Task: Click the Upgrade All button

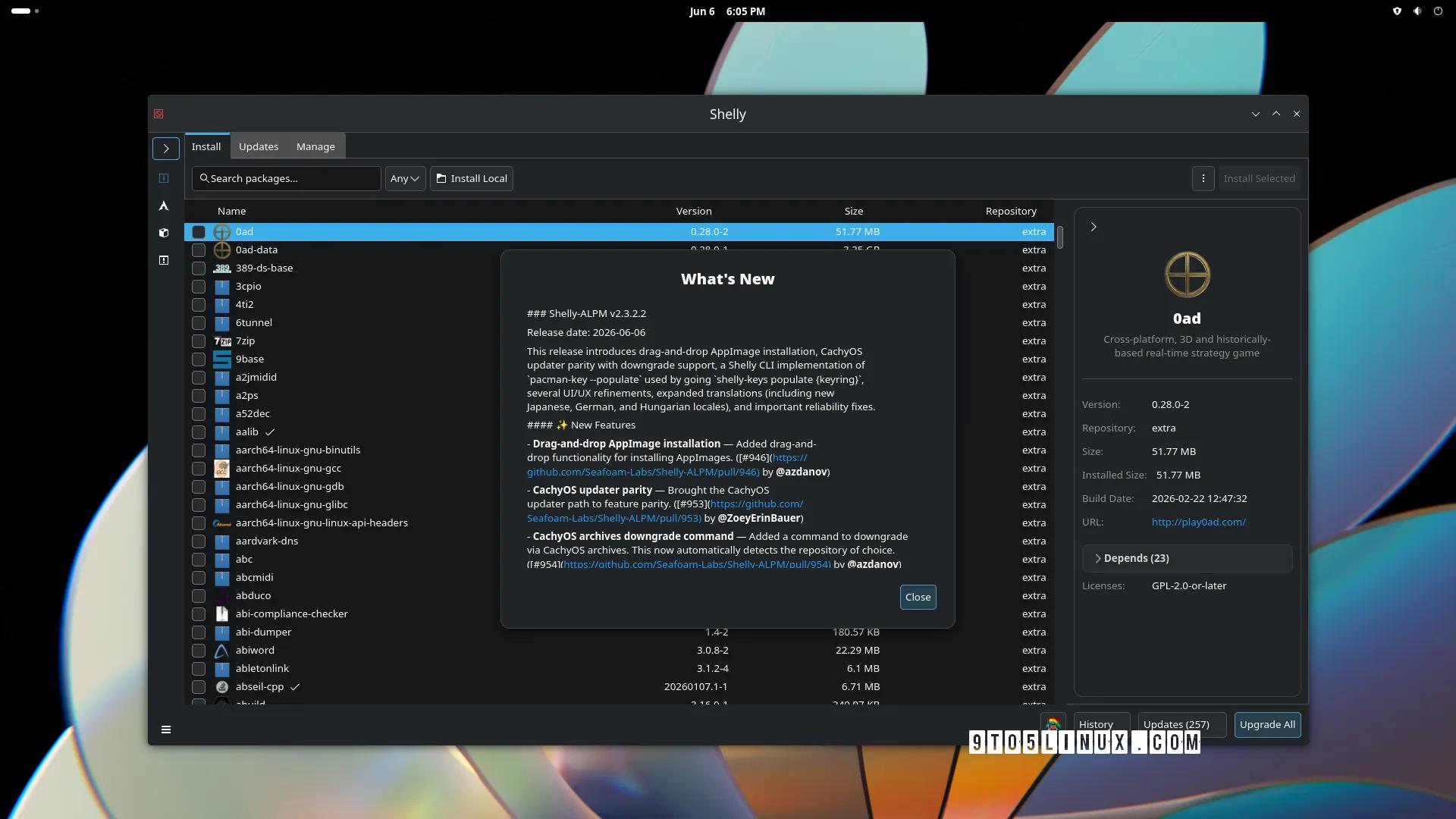Action: tap(1267, 724)
